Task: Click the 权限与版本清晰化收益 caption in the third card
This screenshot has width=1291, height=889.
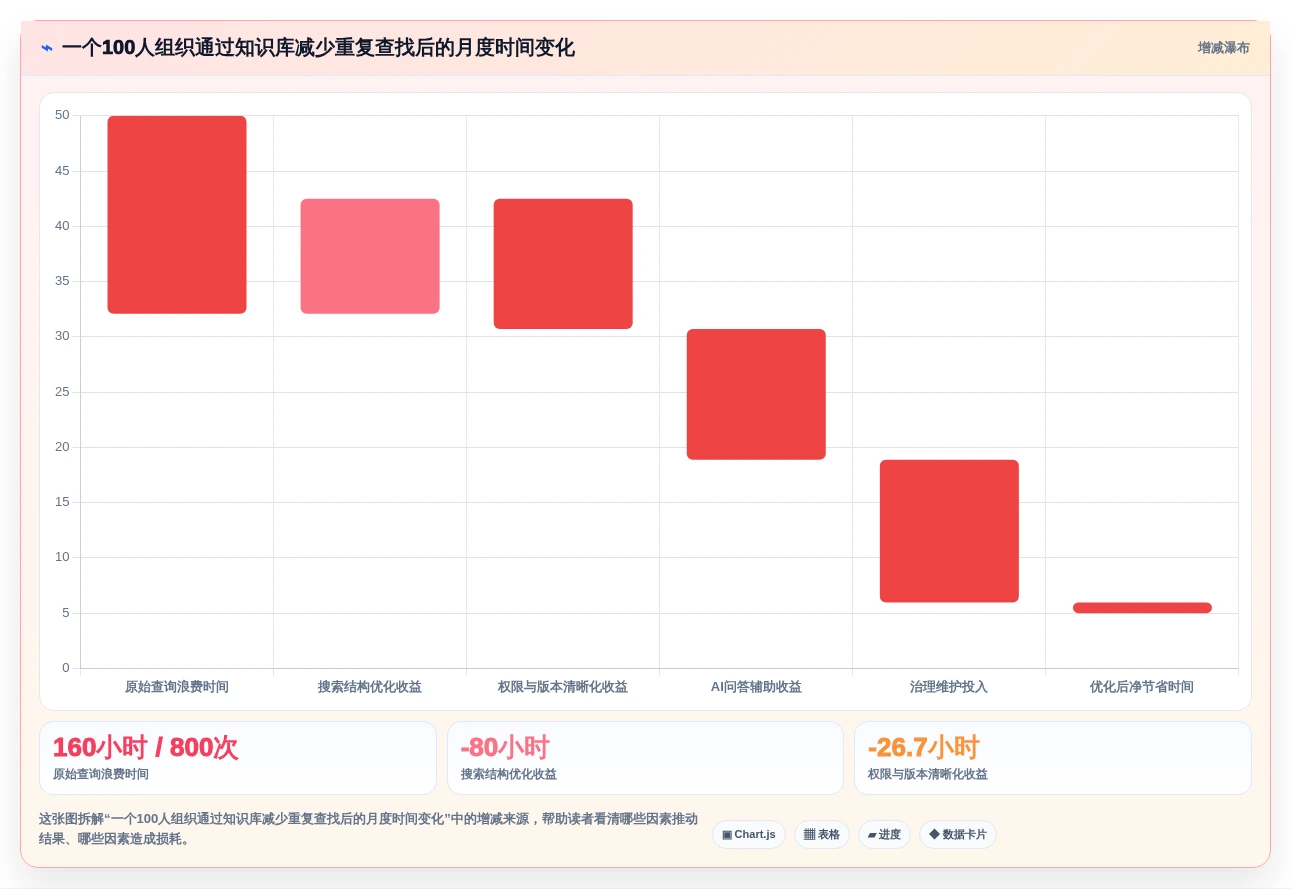Action: point(928,774)
